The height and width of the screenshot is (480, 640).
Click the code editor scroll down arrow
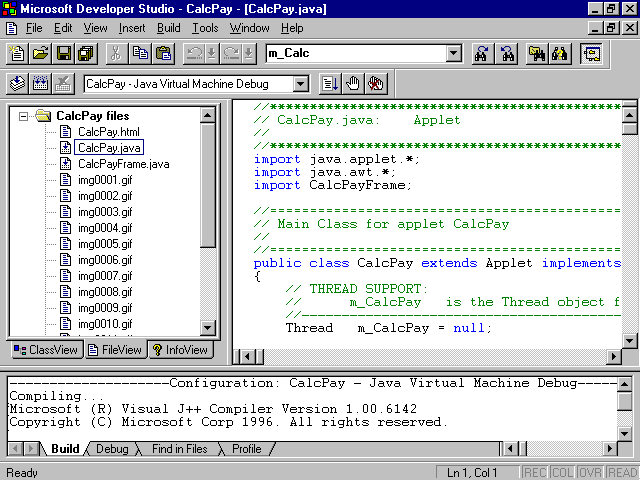point(629,340)
